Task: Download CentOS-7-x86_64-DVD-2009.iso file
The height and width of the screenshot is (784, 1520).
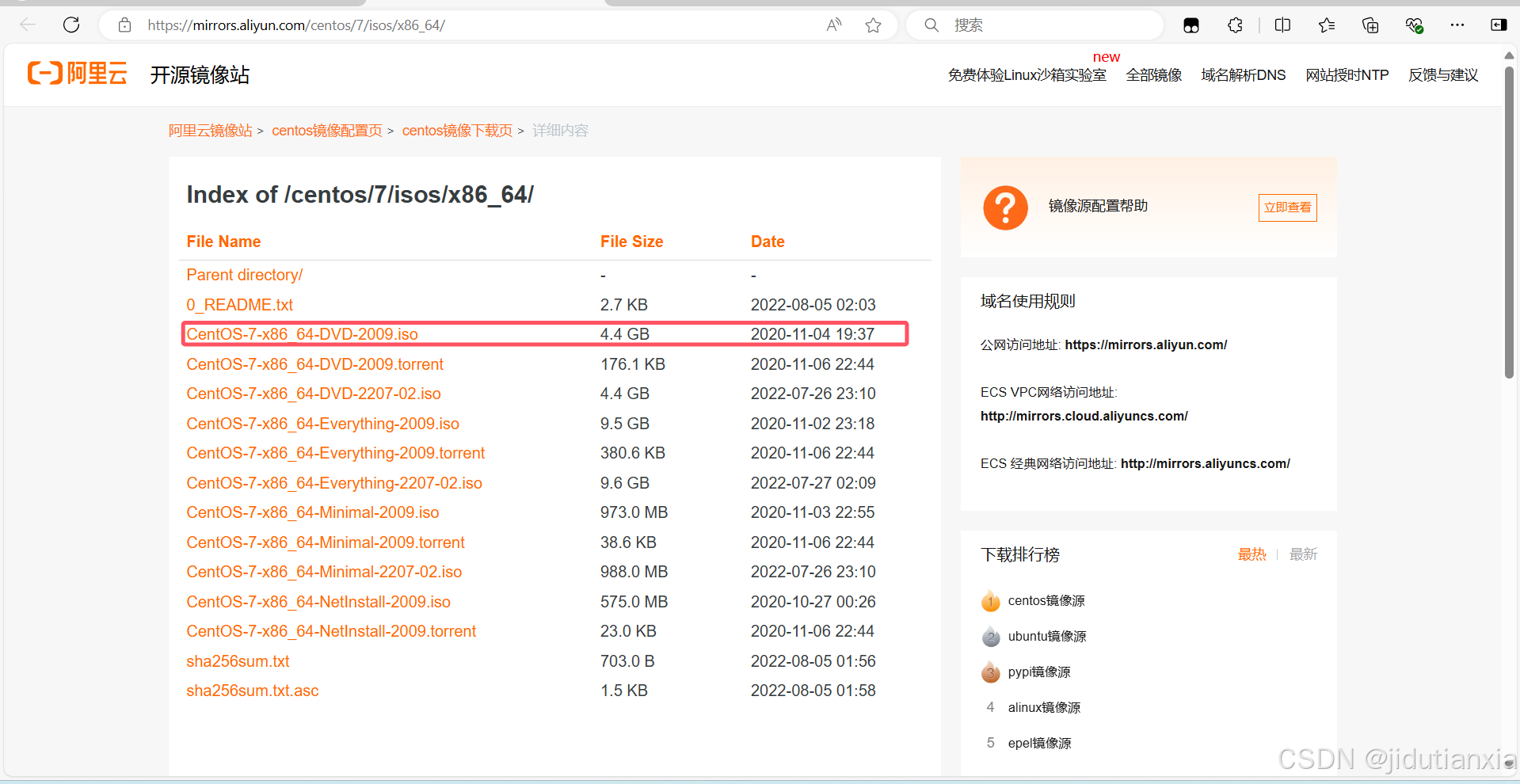Action: tap(302, 334)
